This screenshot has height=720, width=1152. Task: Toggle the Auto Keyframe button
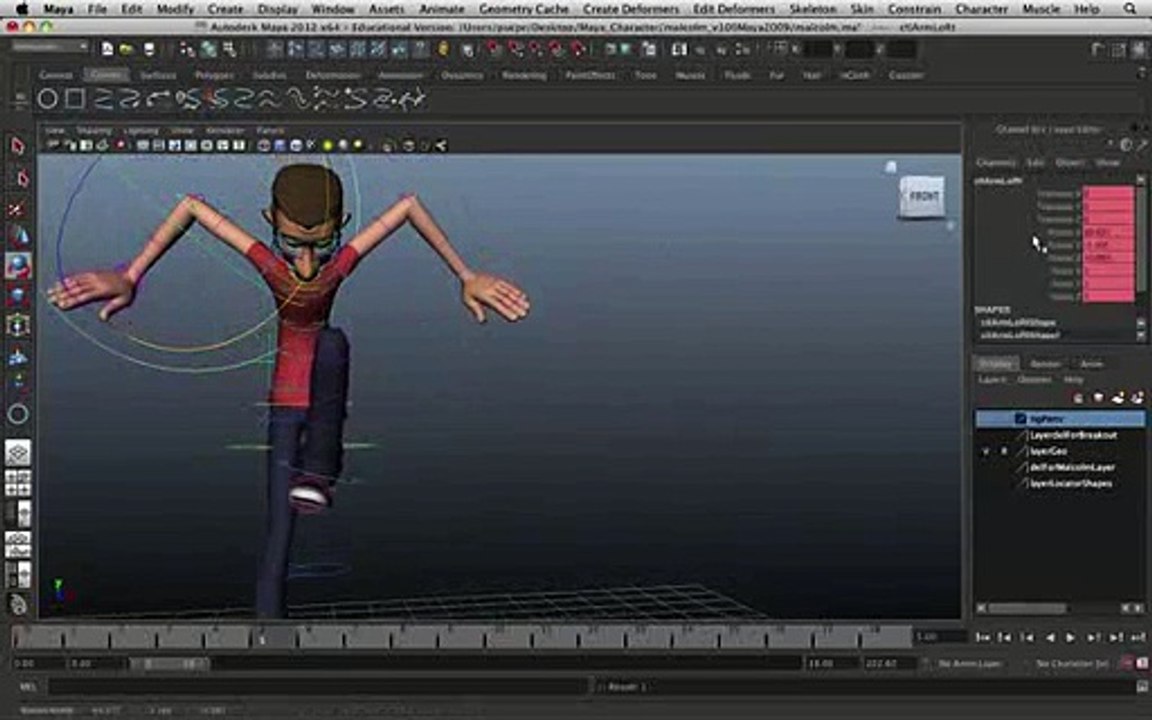(x=1127, y=663)
